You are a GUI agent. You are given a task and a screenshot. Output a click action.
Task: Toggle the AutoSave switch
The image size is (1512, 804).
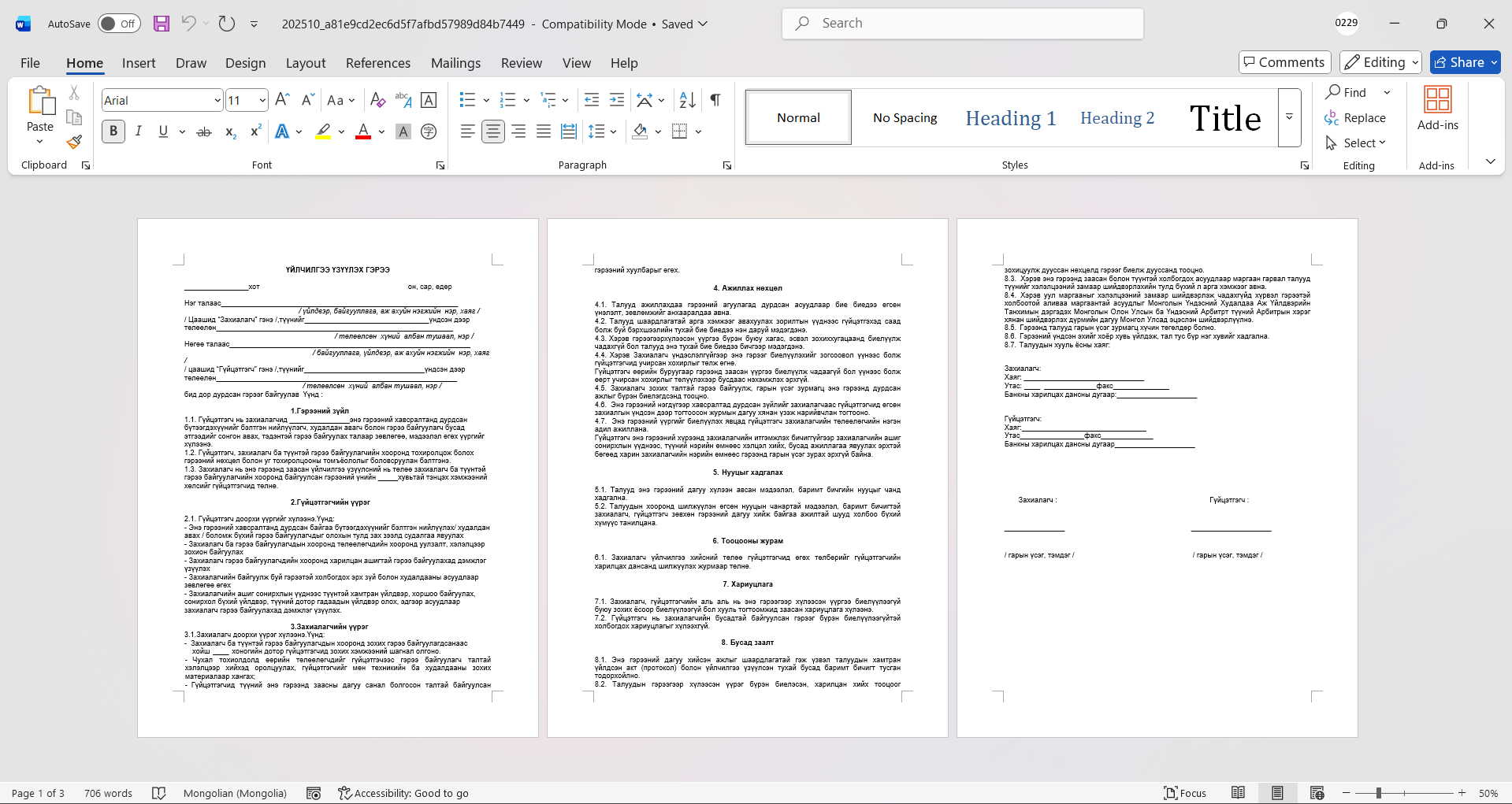119,24
